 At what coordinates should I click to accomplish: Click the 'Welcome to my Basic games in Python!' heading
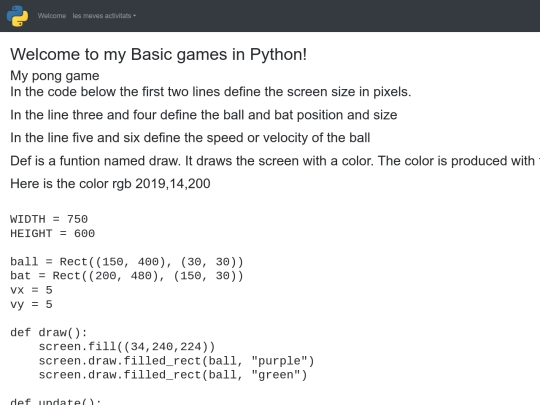point(158,54)
